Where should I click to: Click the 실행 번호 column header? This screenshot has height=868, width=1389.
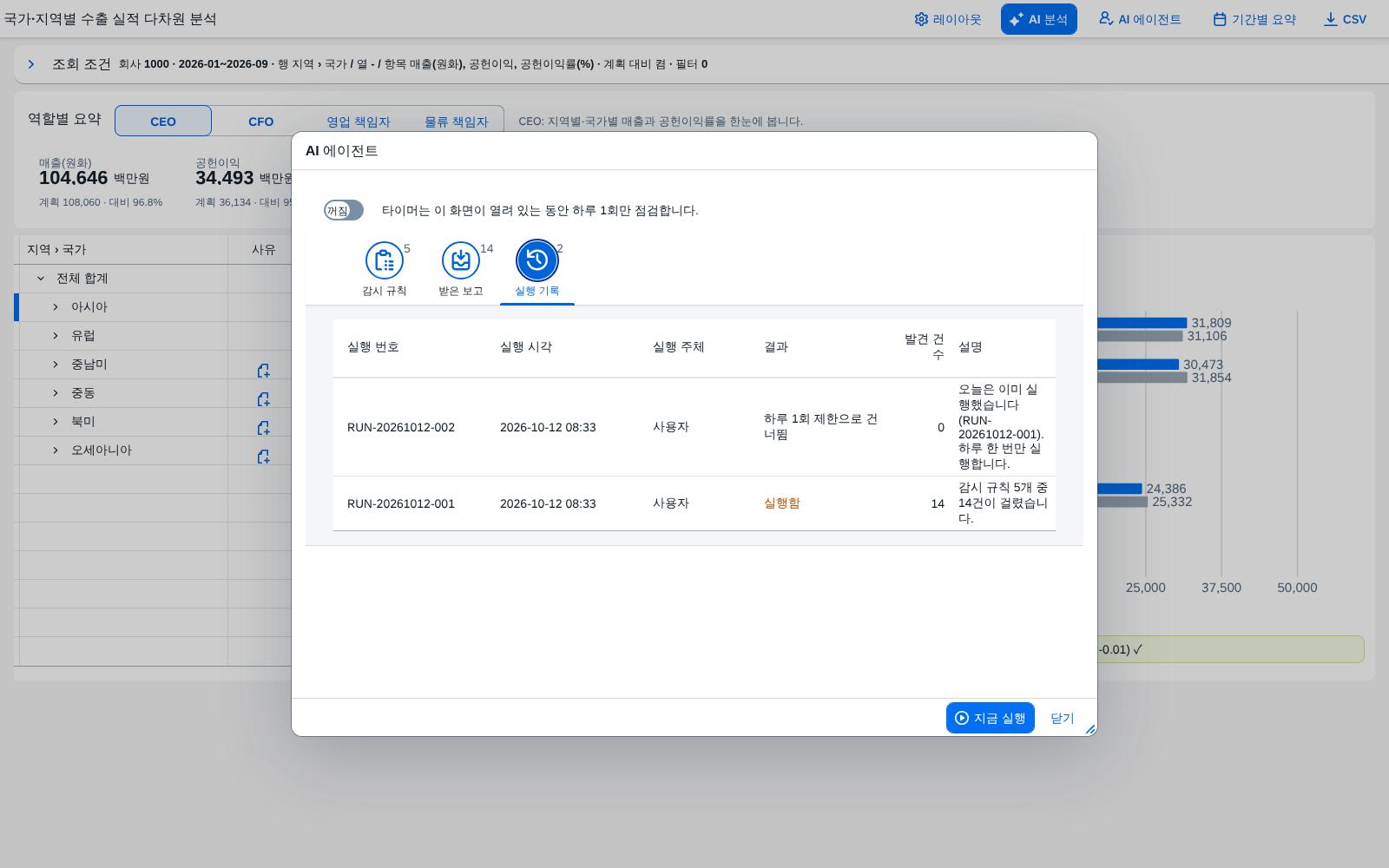373,347
